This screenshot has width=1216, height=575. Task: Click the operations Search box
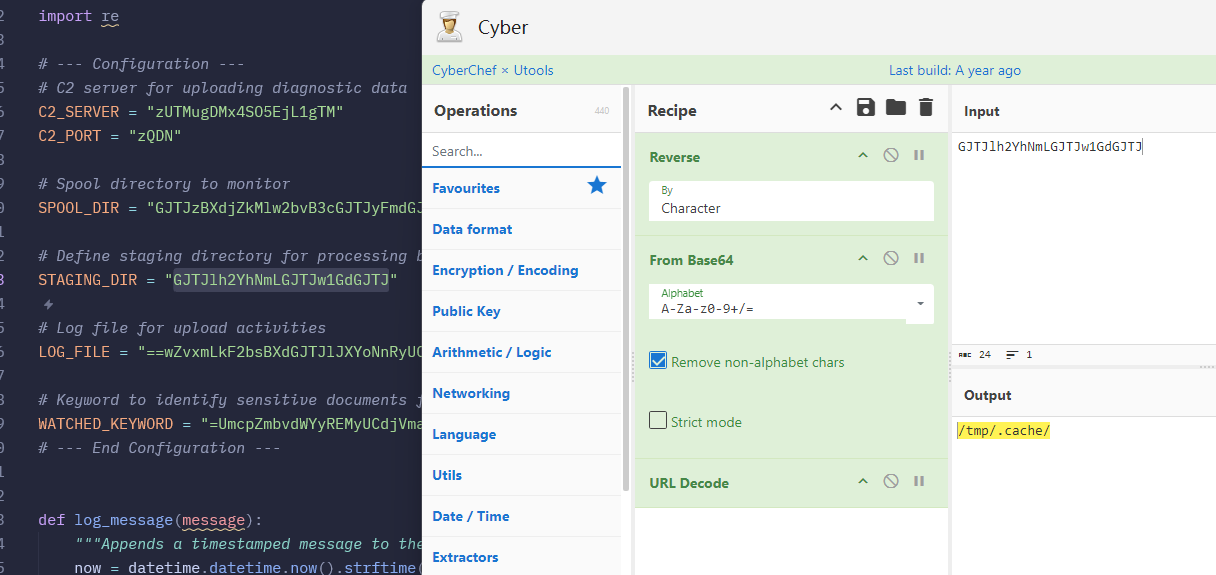click(x=520, y=151)
